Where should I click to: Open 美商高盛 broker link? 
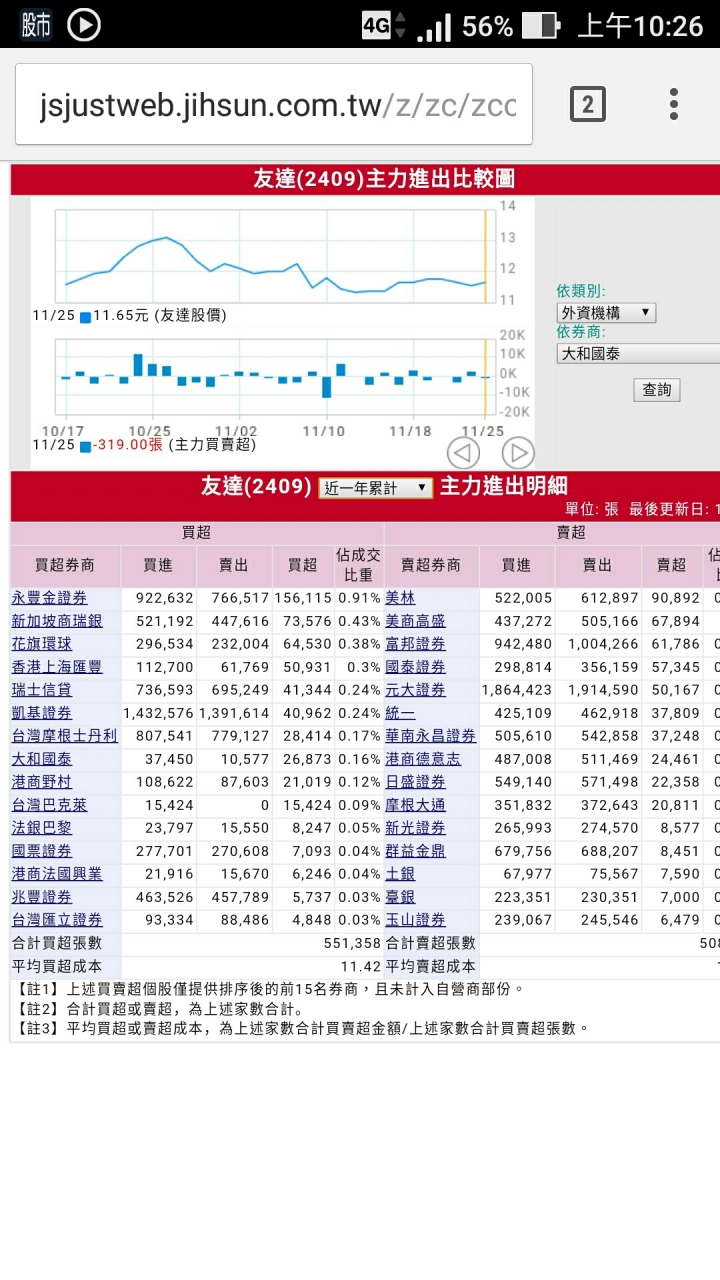[415, 621]
